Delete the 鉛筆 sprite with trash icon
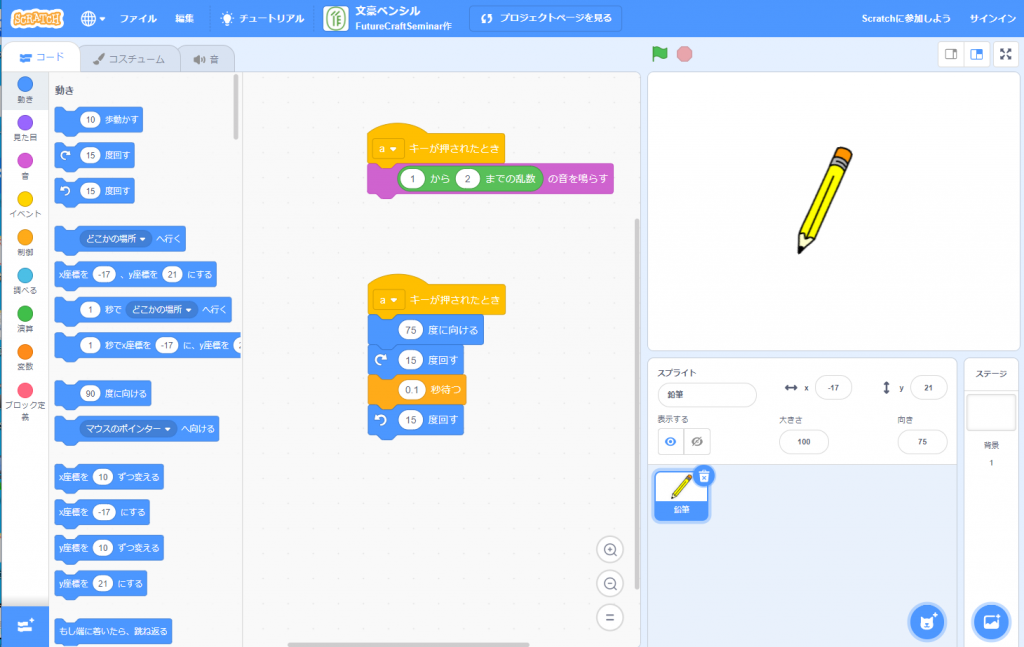This screenshot has width=1024, height=647. (704, 477)
